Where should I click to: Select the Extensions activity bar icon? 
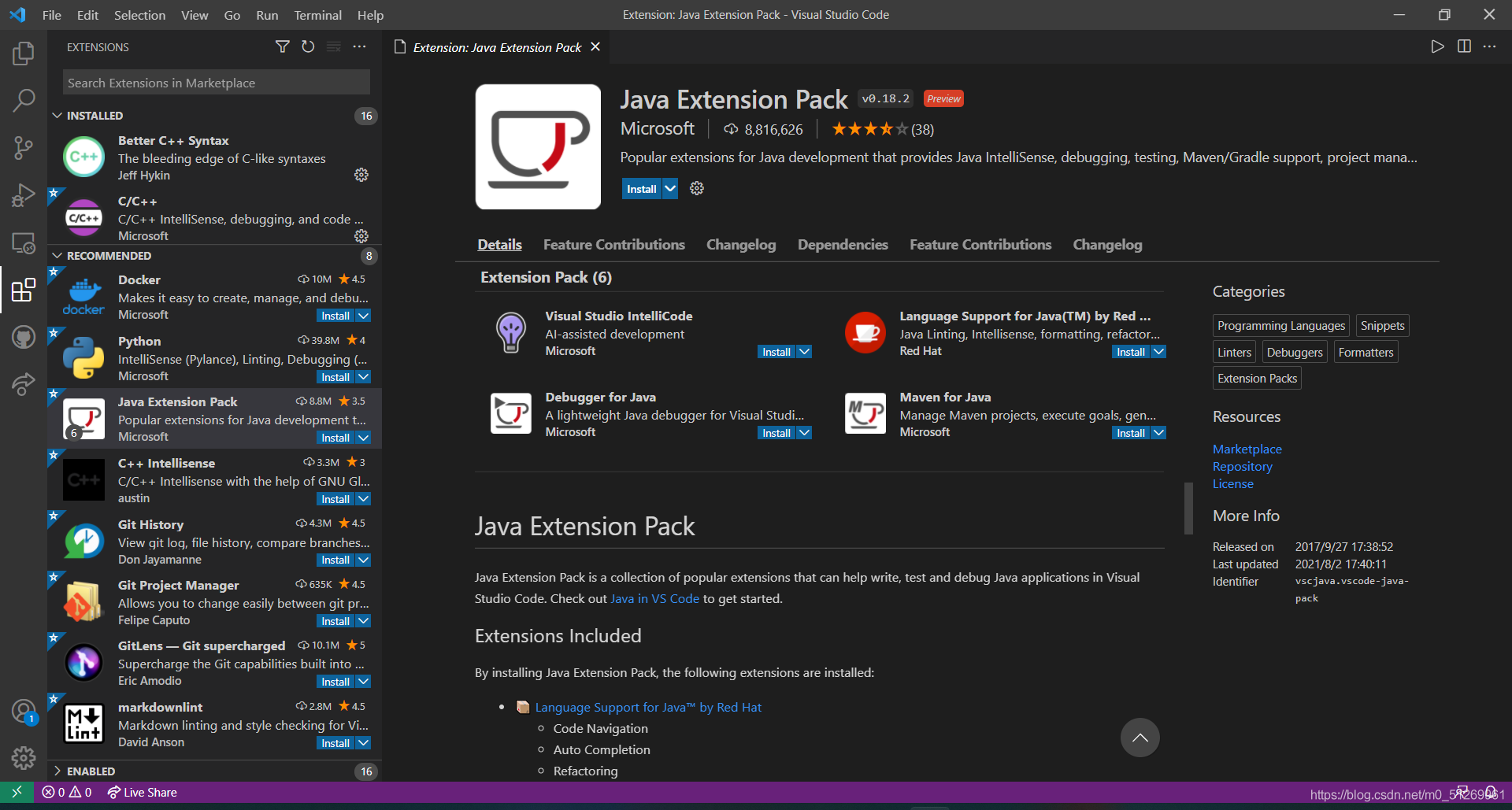pyautogui.click(x=24, y=290)
